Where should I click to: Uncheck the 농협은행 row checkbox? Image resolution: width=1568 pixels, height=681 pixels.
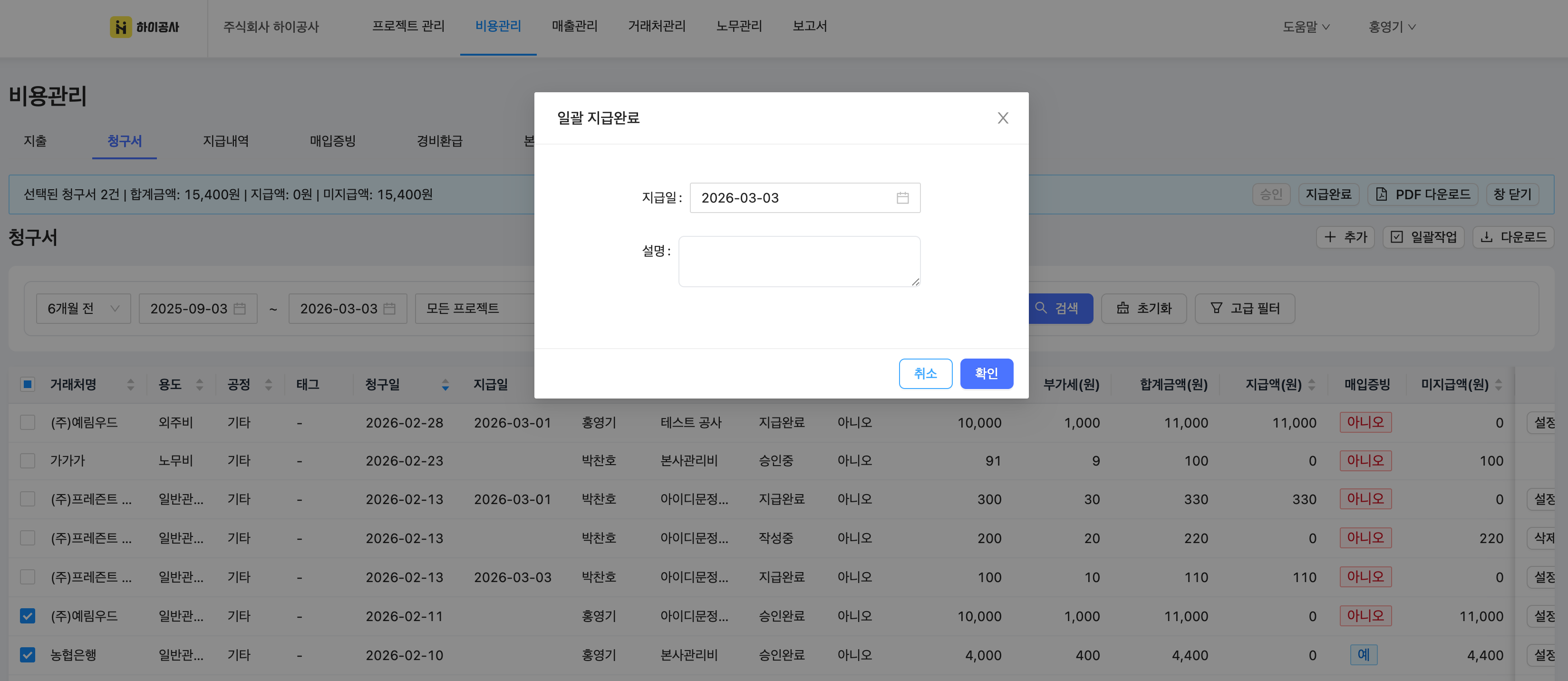point(28,655)
